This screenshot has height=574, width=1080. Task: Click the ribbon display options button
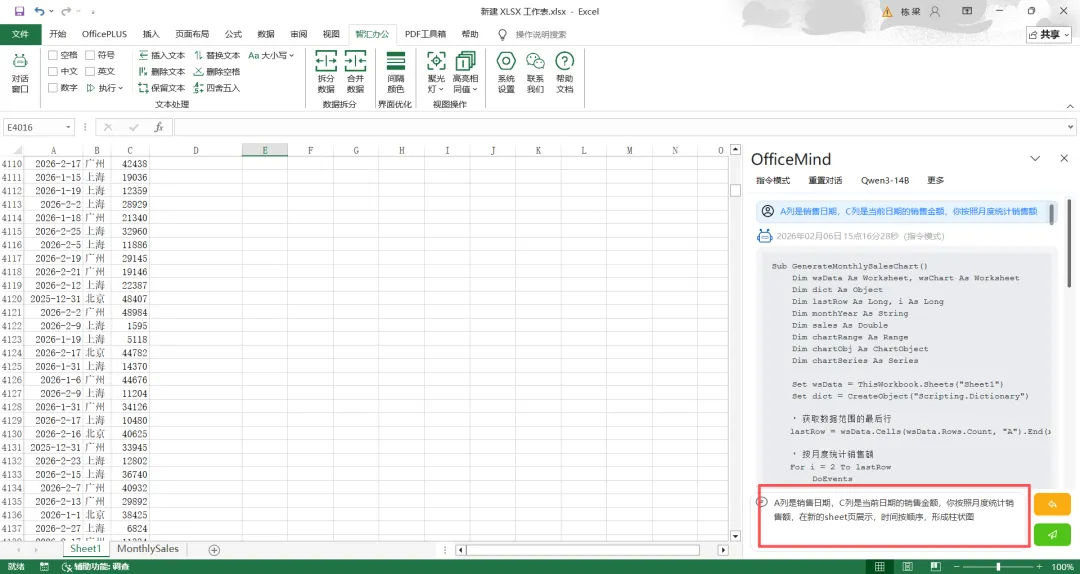point(968,11)
